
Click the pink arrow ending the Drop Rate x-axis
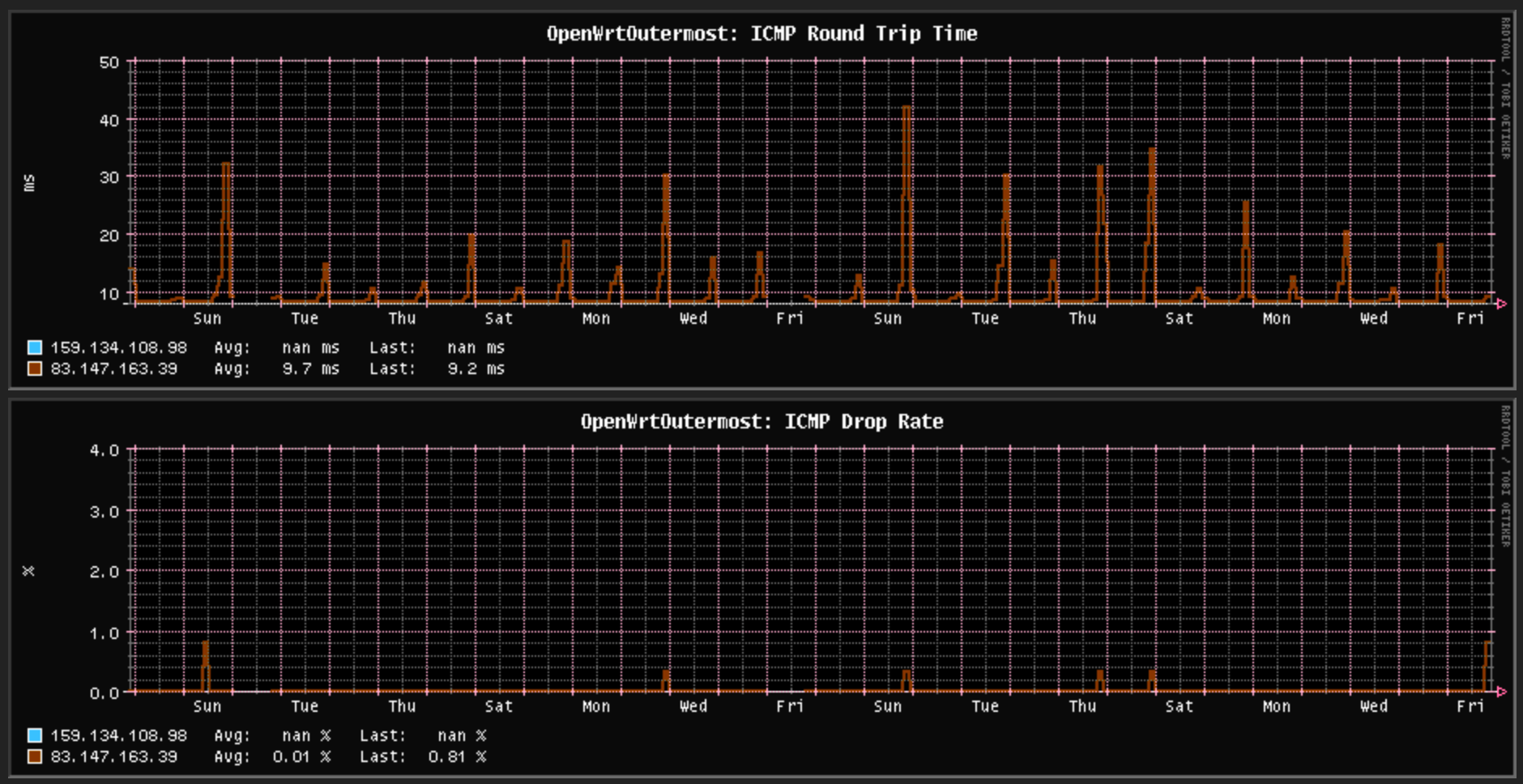pyautogui.click(x=1501, y=692)
